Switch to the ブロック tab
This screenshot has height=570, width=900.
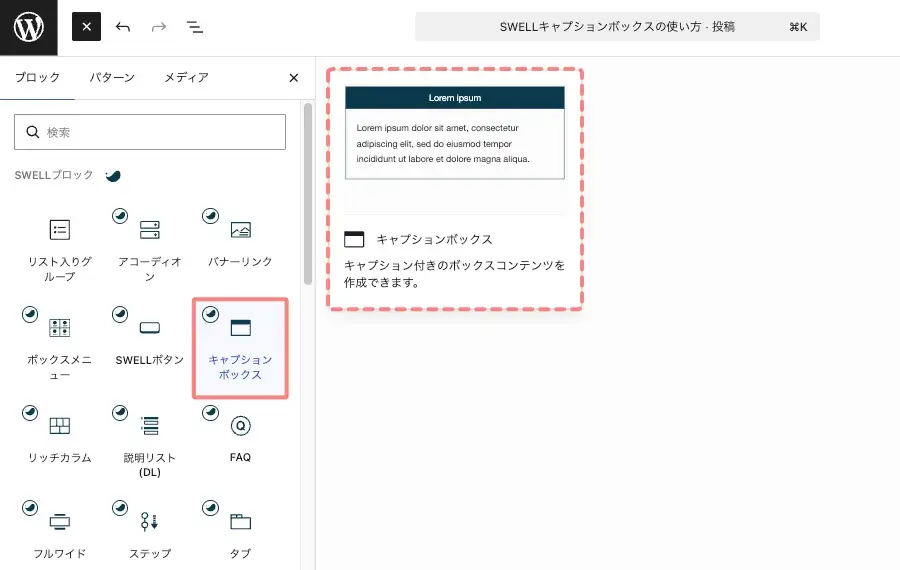pyautogui.click(x=37, y=77)
